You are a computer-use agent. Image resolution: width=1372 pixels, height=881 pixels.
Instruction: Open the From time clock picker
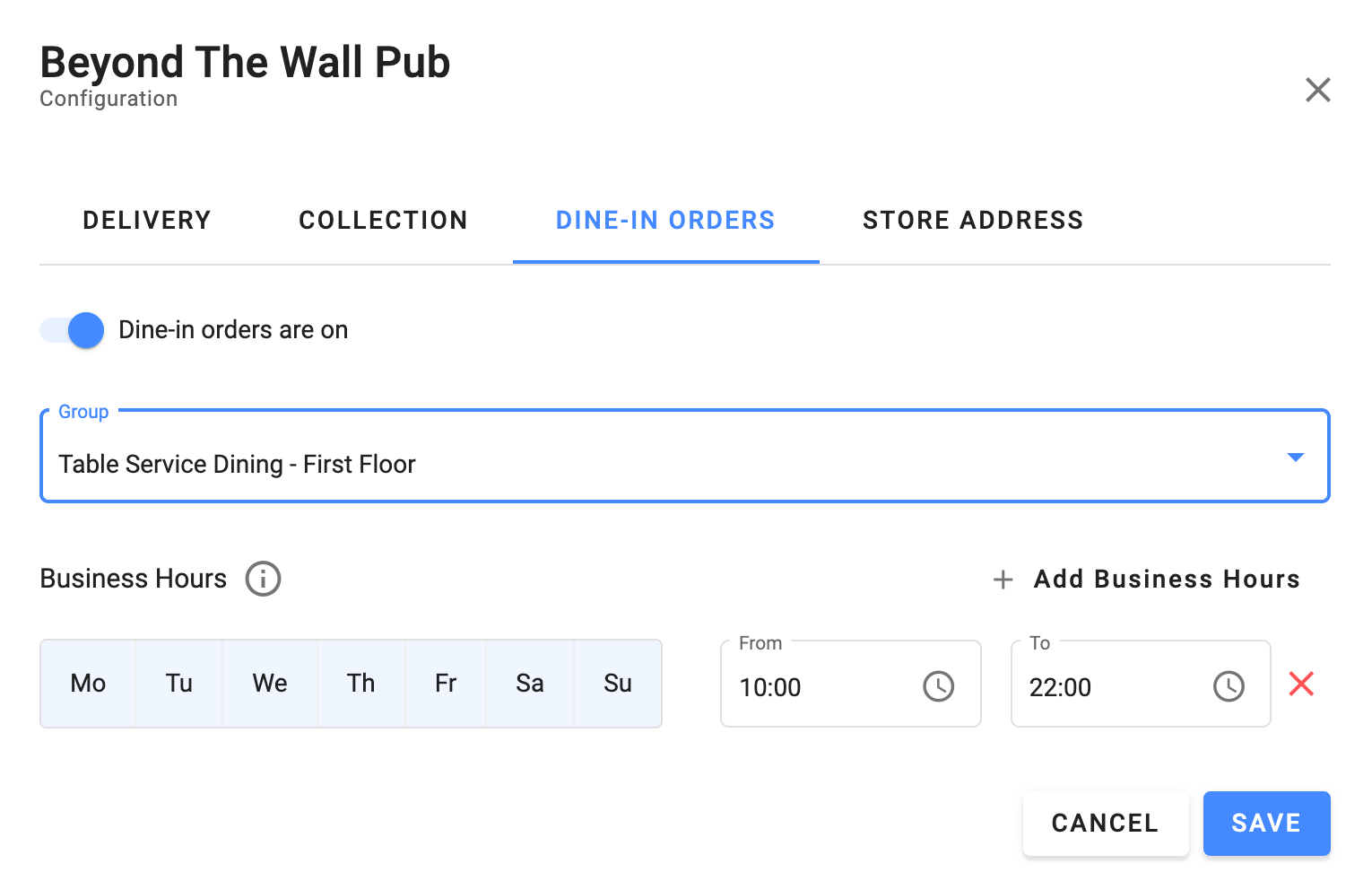pos(938,686)
